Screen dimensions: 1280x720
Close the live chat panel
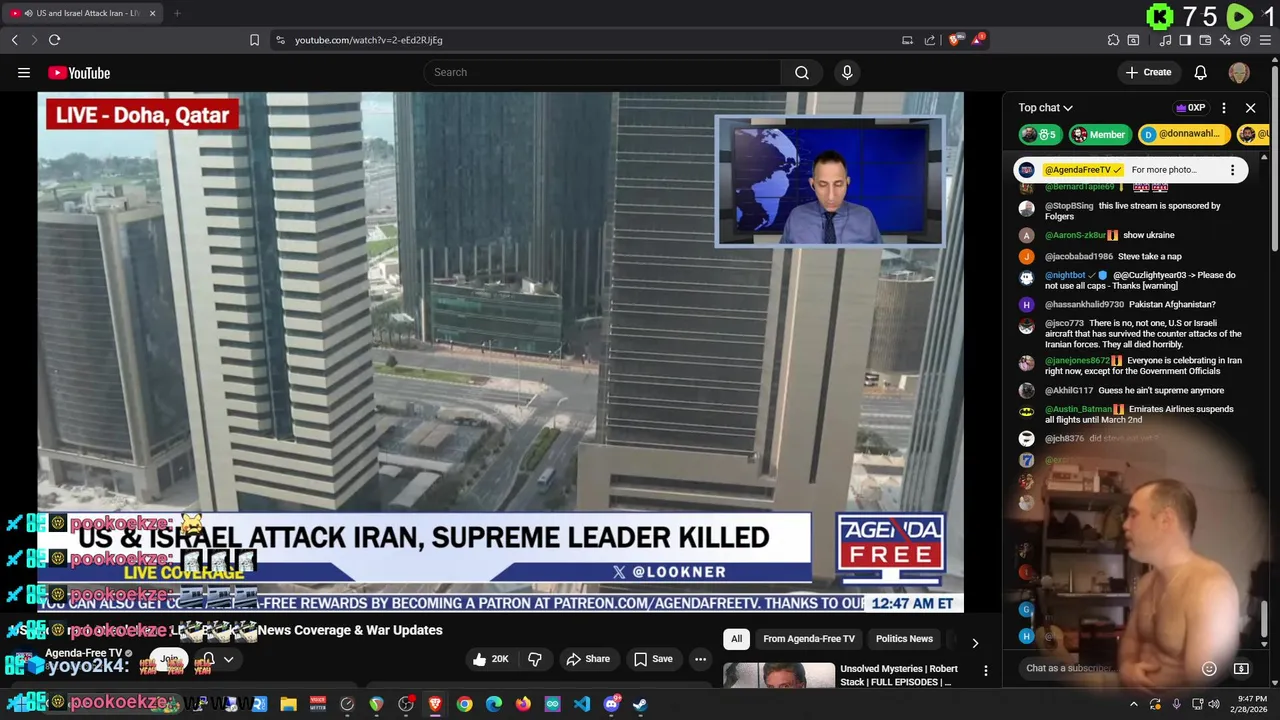tap(1250, 108)
